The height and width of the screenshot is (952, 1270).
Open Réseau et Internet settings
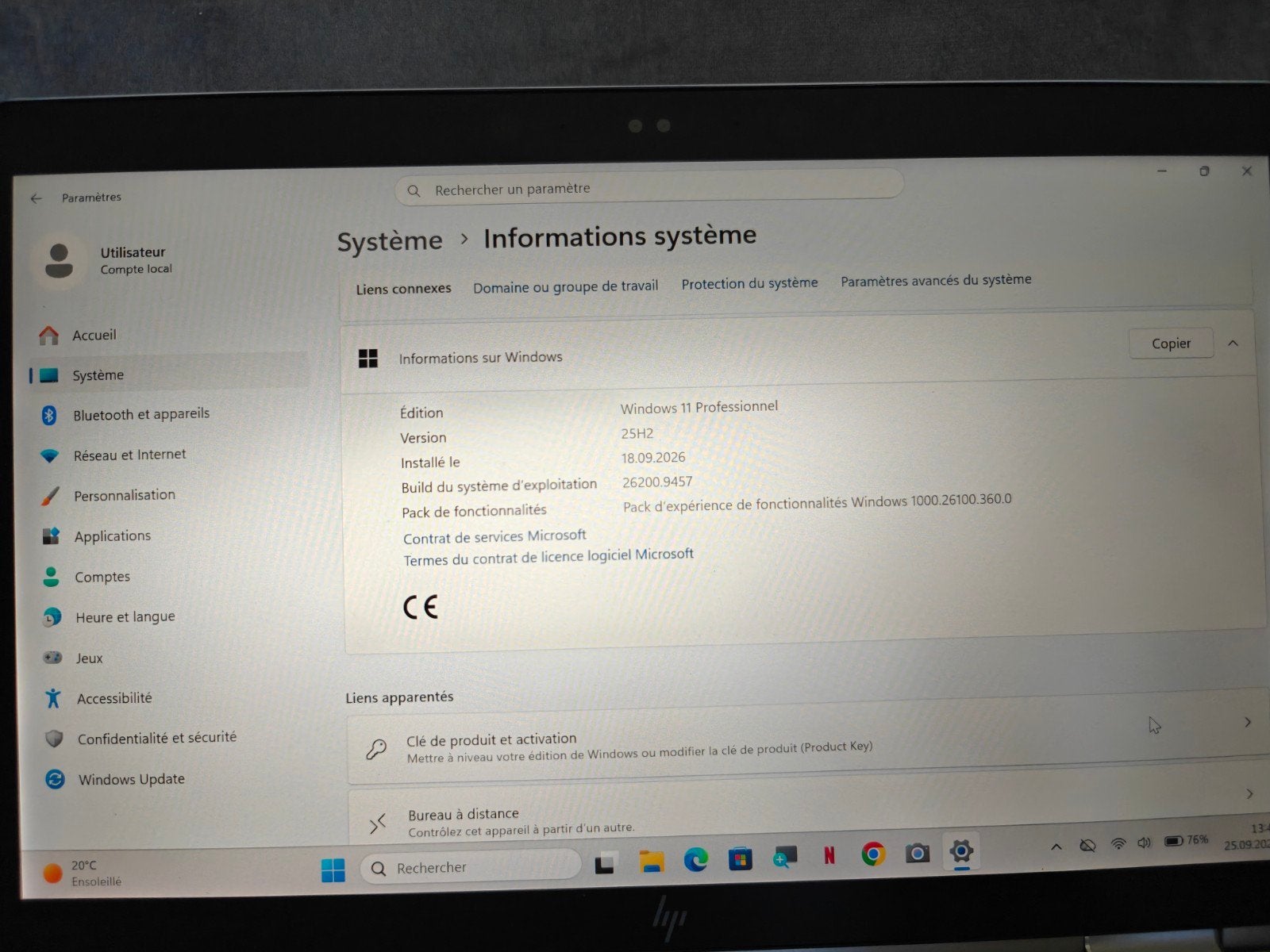pyautogui.click(x=129, y=455)
